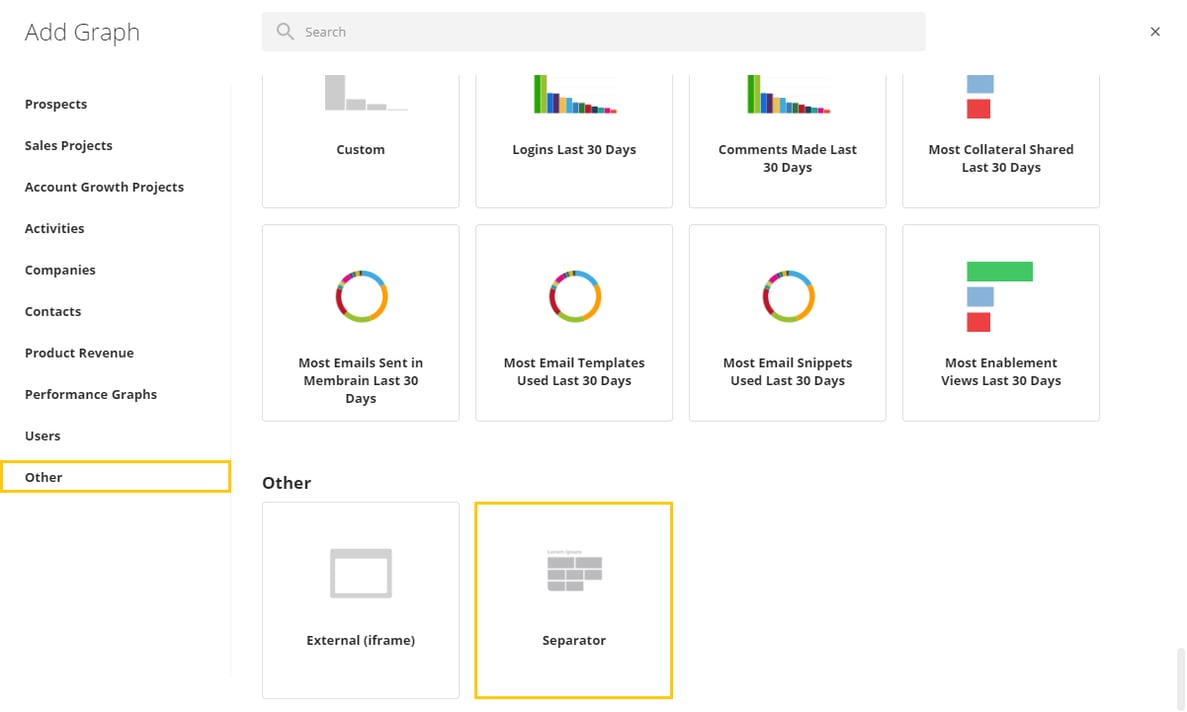View the Users graph category
1187x712 pixels.
tap(42, 435)
